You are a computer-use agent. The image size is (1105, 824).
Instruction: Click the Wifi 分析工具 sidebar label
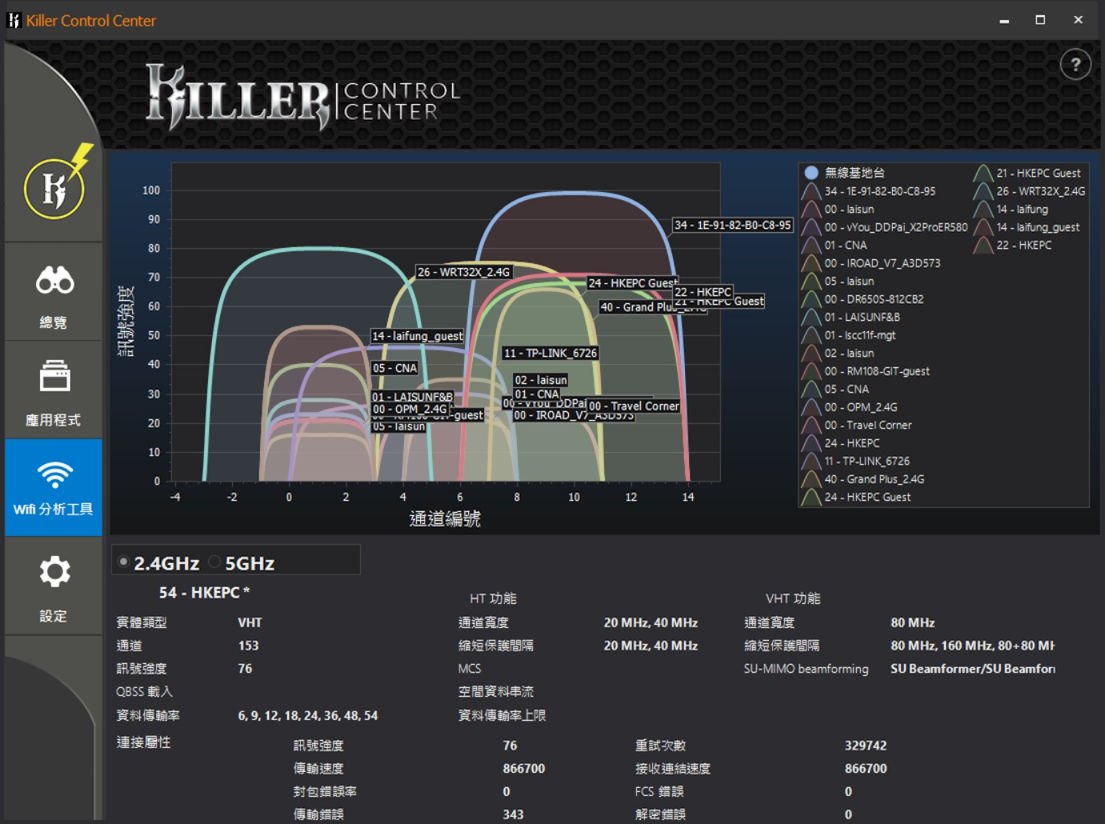pos(54,509)
